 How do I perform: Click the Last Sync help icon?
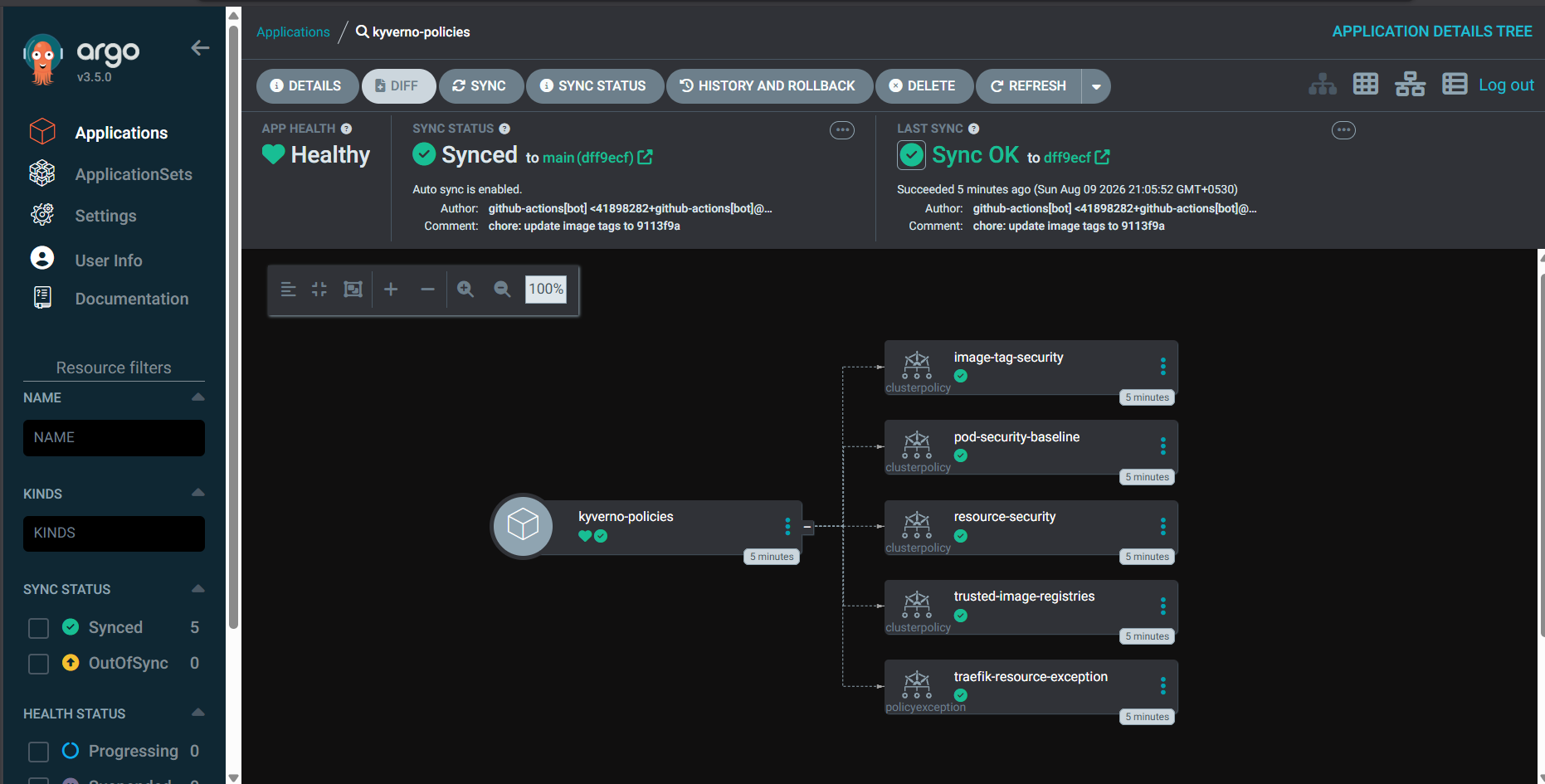[x=974, y=129]
